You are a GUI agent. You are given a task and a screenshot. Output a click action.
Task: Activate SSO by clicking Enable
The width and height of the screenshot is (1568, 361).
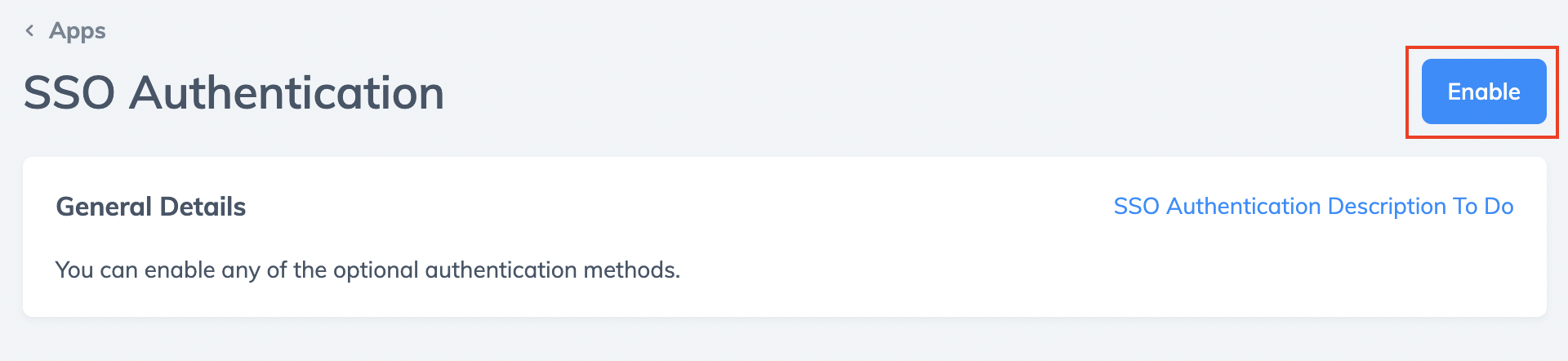pos(1483,91)
